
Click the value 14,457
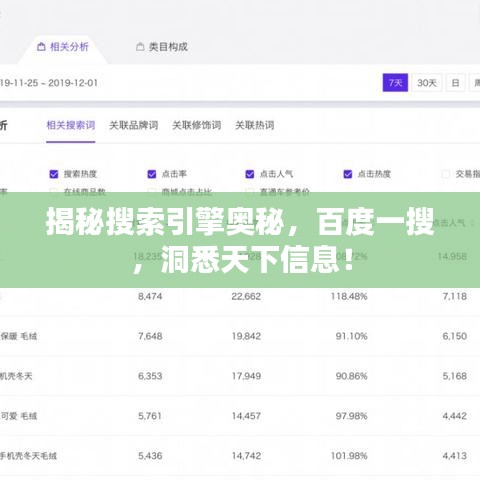click(x=246, y=416)
